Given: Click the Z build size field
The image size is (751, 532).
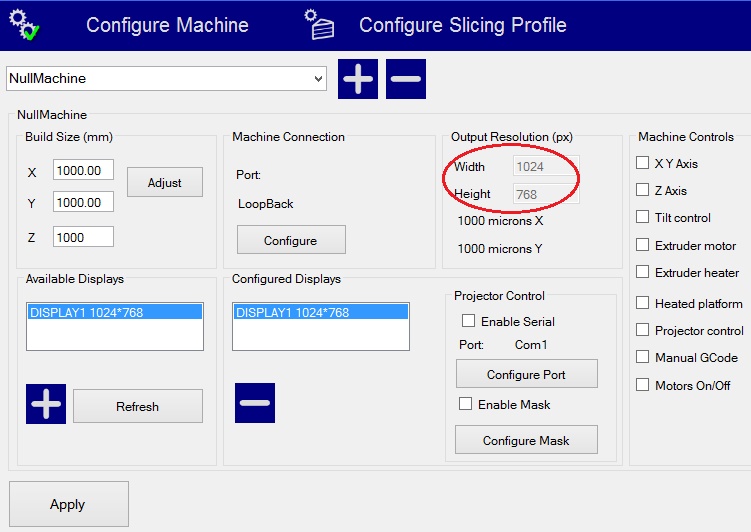Looking at the screenshot, I should 83,236.
